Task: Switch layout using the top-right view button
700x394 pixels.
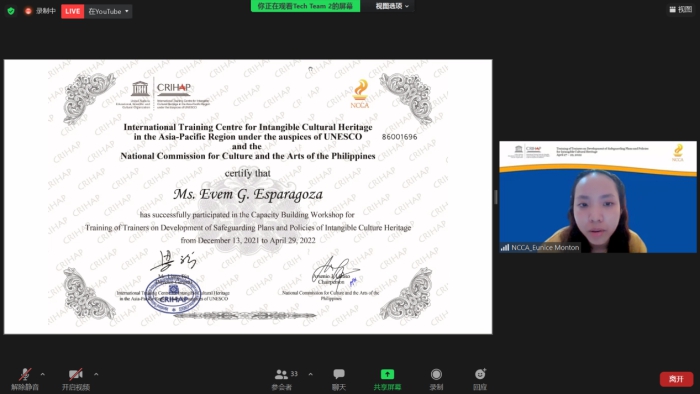Action: pyautogui.click(x=680, y=9)
